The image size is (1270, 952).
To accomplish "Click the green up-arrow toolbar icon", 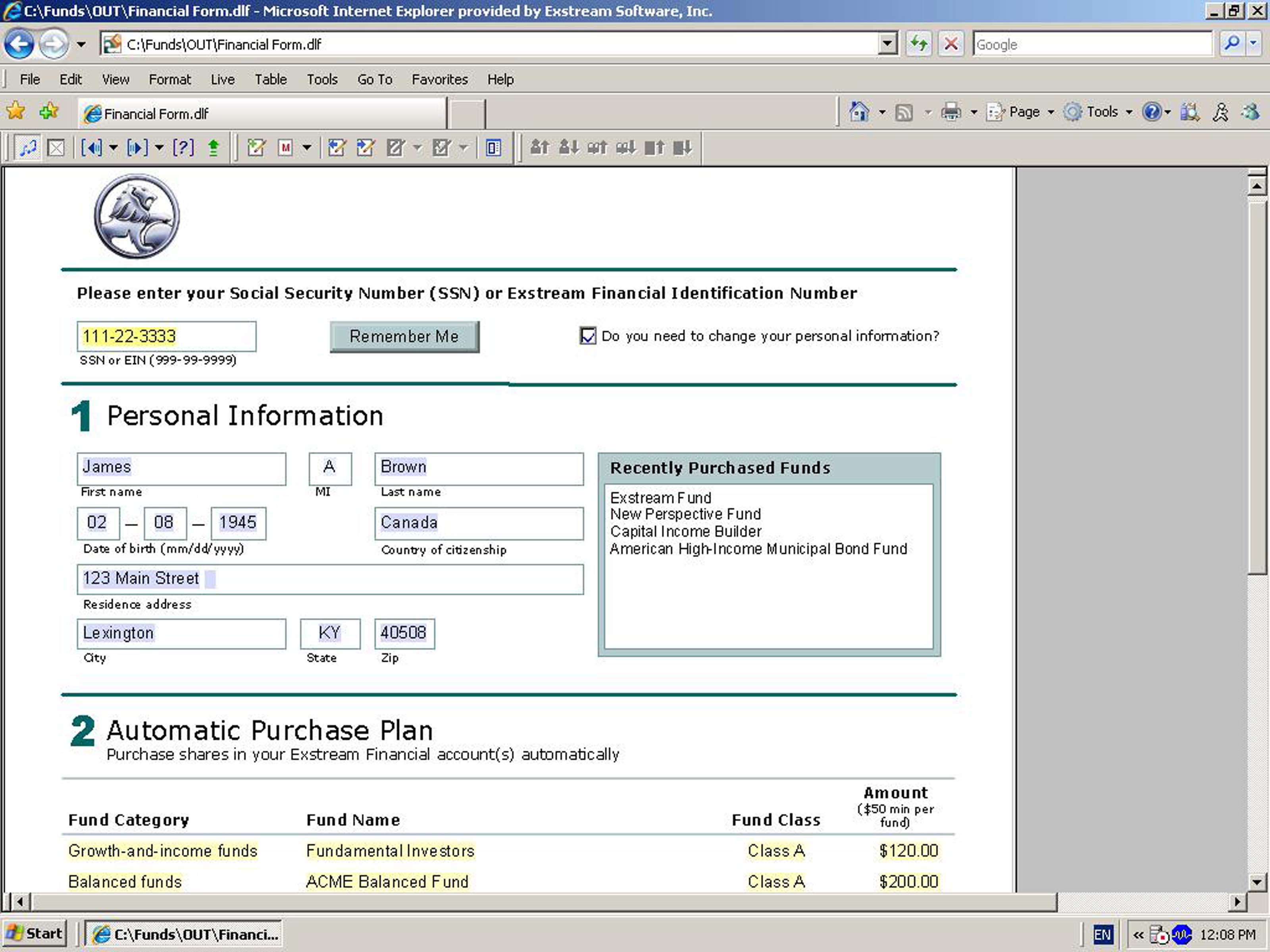I will (x=214, y=148).
